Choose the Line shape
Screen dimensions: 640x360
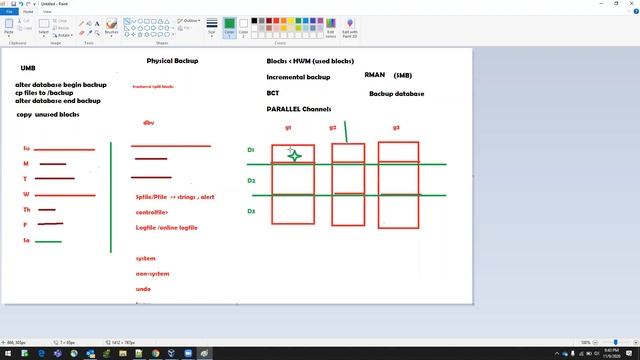pos(127,21)
